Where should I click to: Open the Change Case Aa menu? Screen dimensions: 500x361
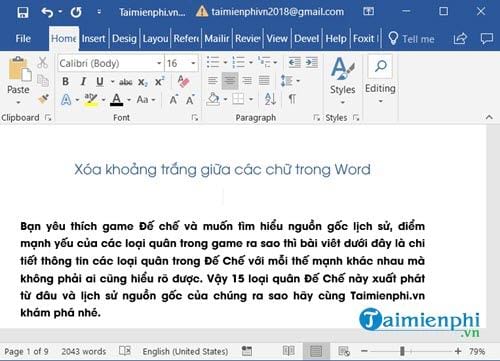point(146,99)
